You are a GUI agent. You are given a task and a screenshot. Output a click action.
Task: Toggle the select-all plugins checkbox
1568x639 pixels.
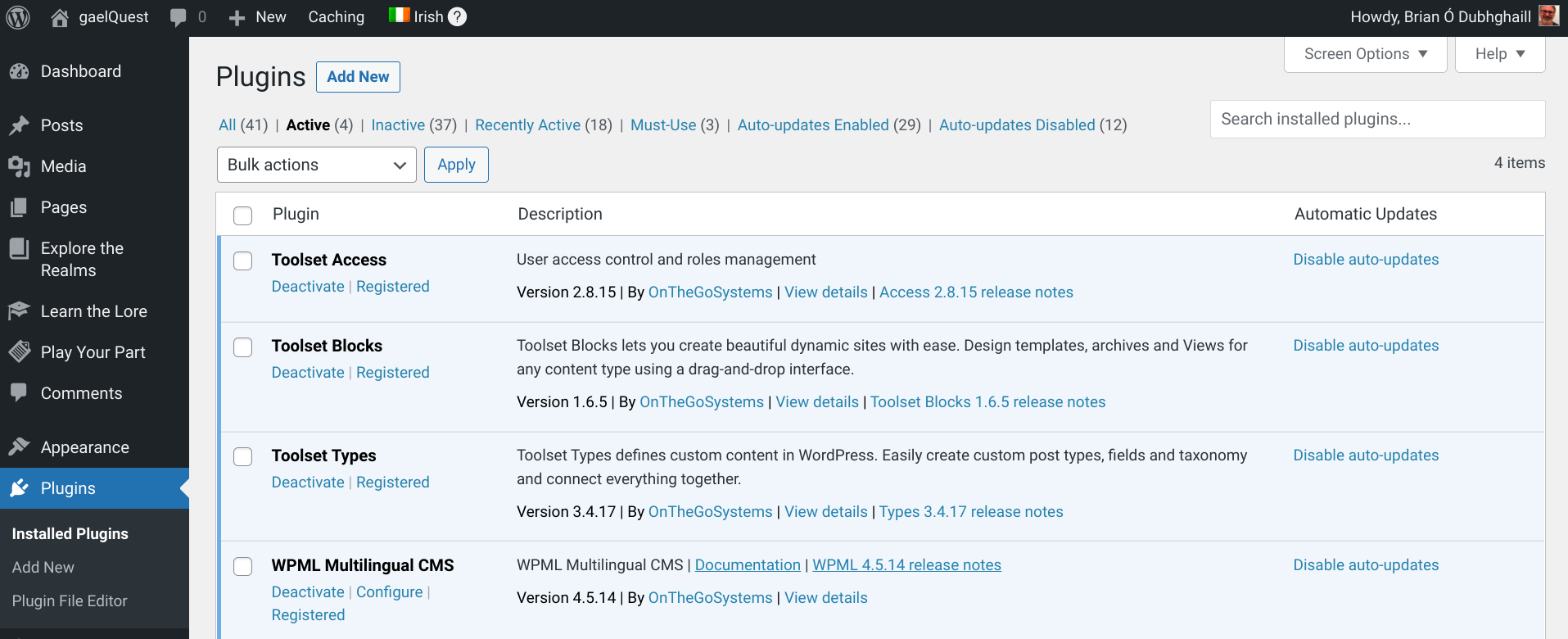point(243,215)
